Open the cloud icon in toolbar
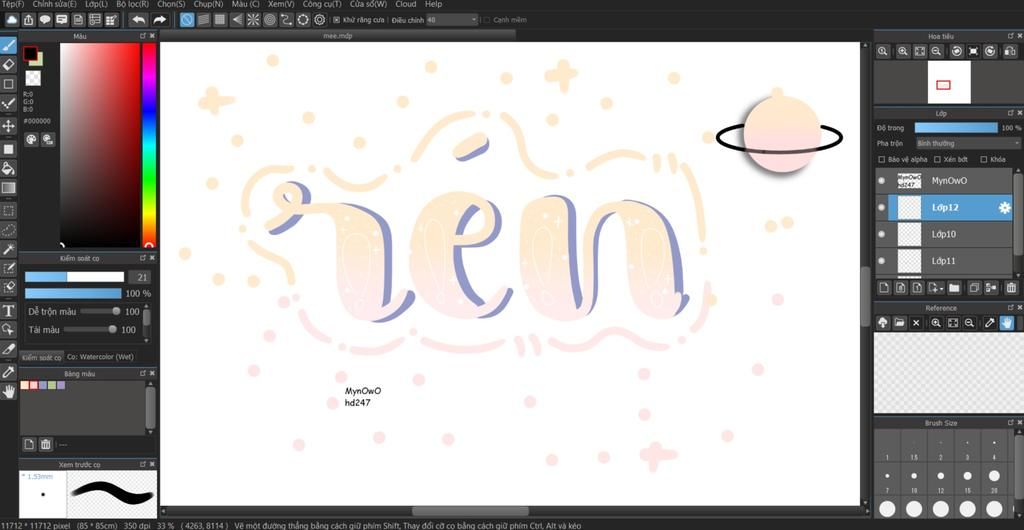The width and height of the screenshot is (1024, 530). (x=12, y=20)
